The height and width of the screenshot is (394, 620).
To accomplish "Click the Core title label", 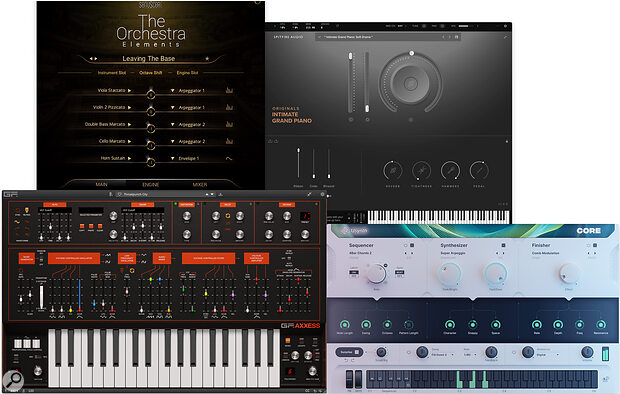I will point(588,231).
